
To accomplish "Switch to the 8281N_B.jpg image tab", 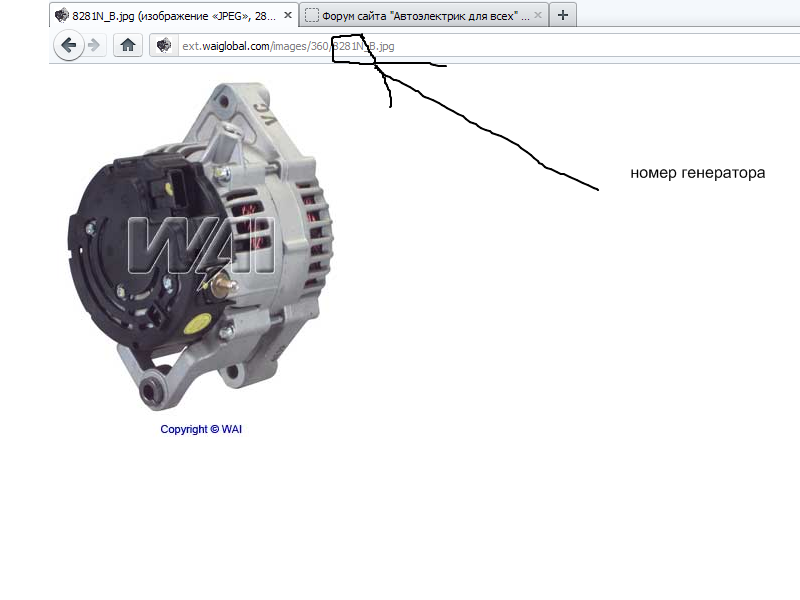I will pyautogui.click(x=174, y=15).
